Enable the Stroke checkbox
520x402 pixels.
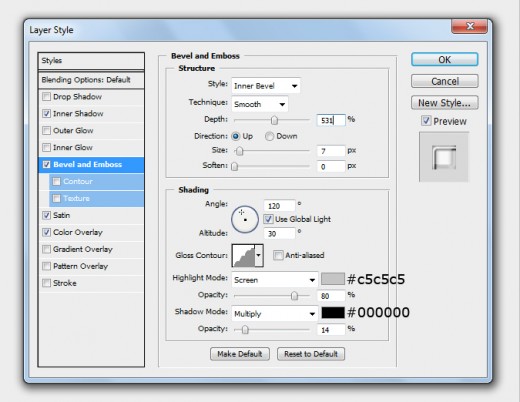[x=46, y=283]
